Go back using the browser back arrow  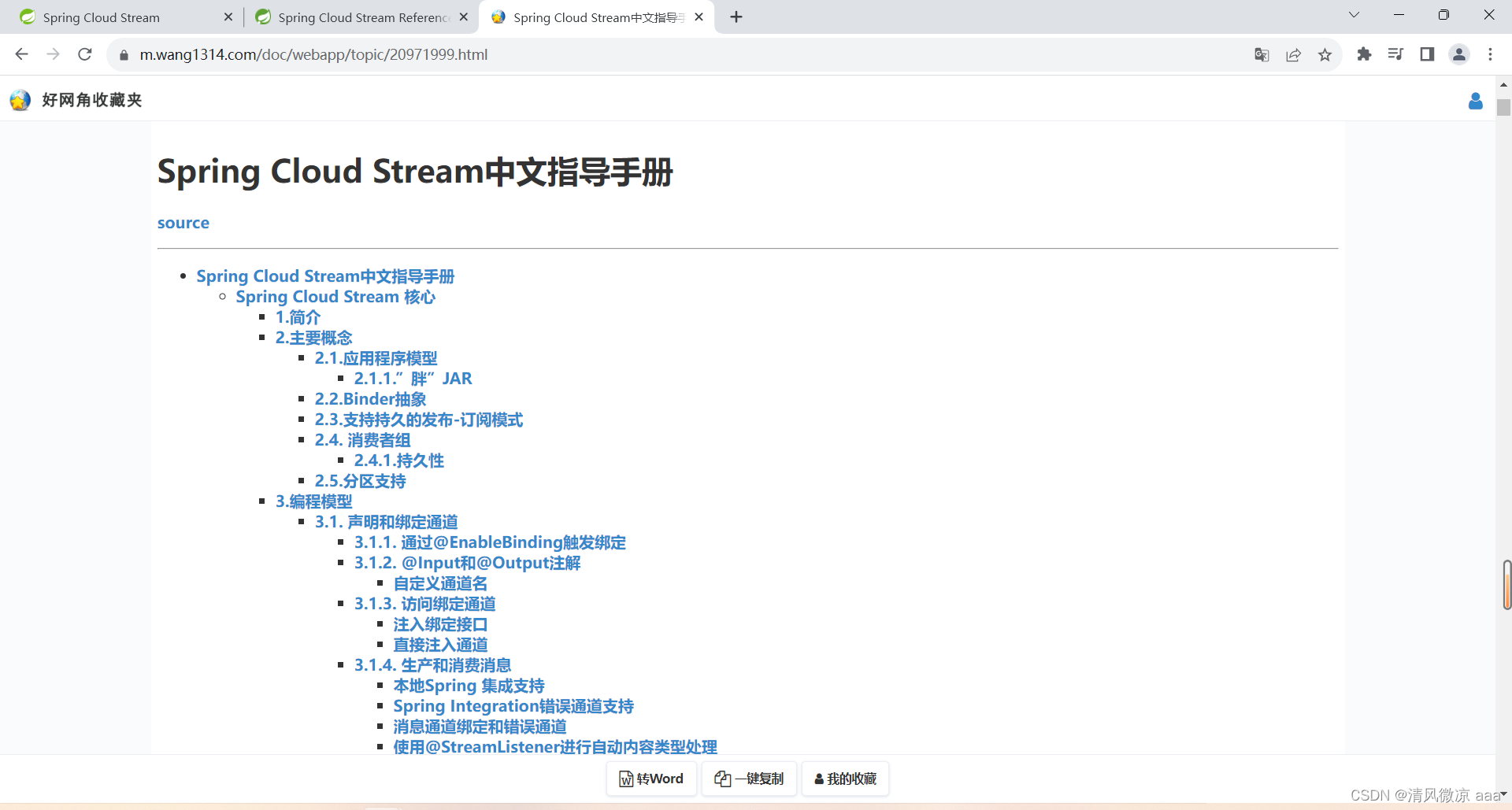[x=22, y=54]
